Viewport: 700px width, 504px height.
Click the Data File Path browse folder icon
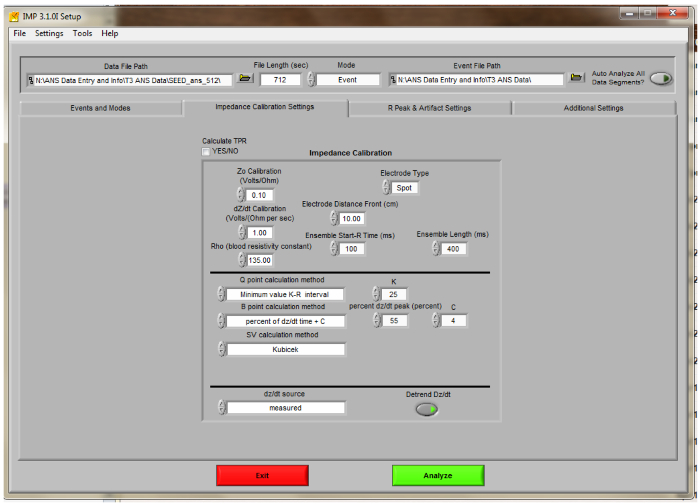coord(245,79)
